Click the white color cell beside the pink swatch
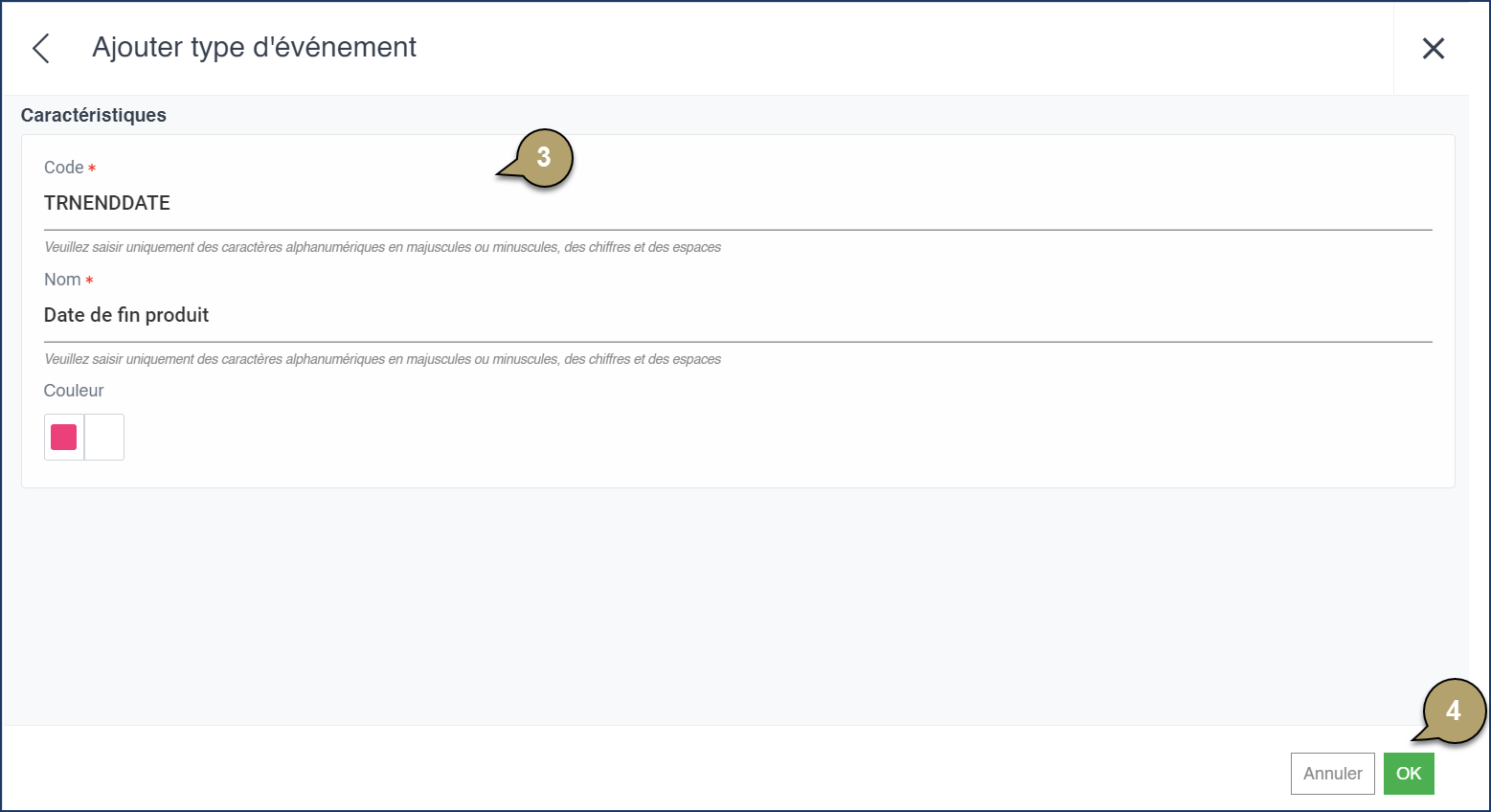This screenshot has width=1491, height=812. click(x=105, y=437)
